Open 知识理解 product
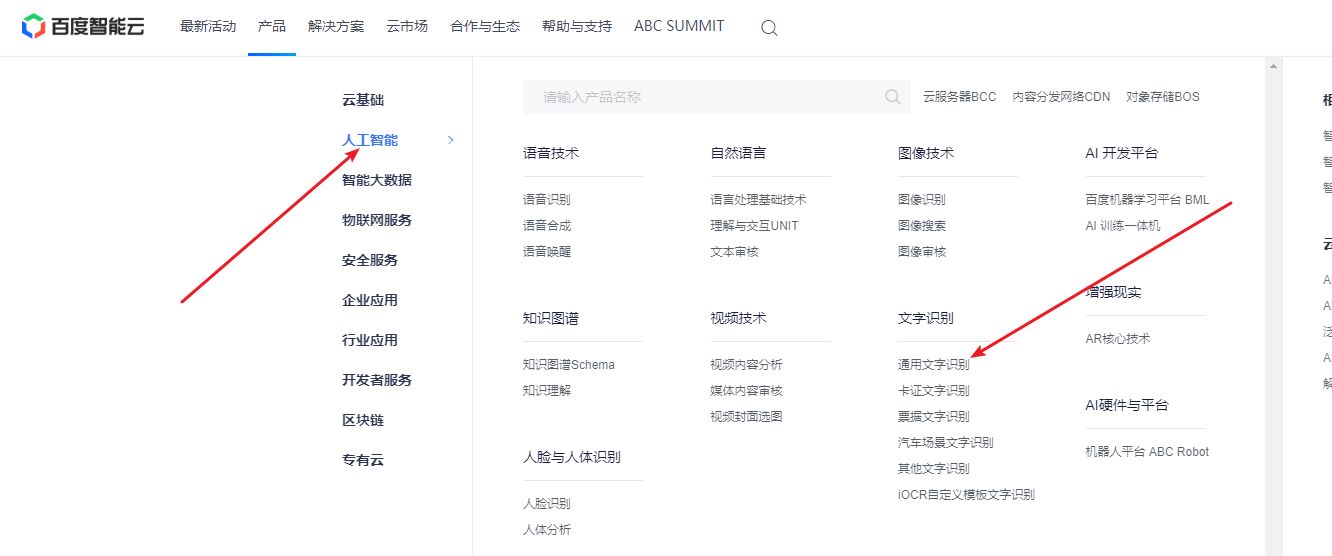The image size is (1332, 556). point(547,391)
